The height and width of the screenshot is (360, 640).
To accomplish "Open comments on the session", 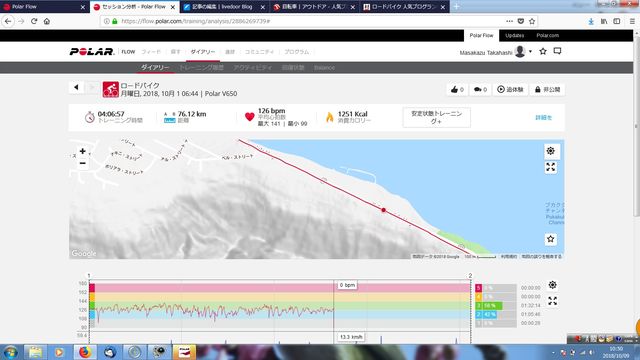I will pos(480,89).
